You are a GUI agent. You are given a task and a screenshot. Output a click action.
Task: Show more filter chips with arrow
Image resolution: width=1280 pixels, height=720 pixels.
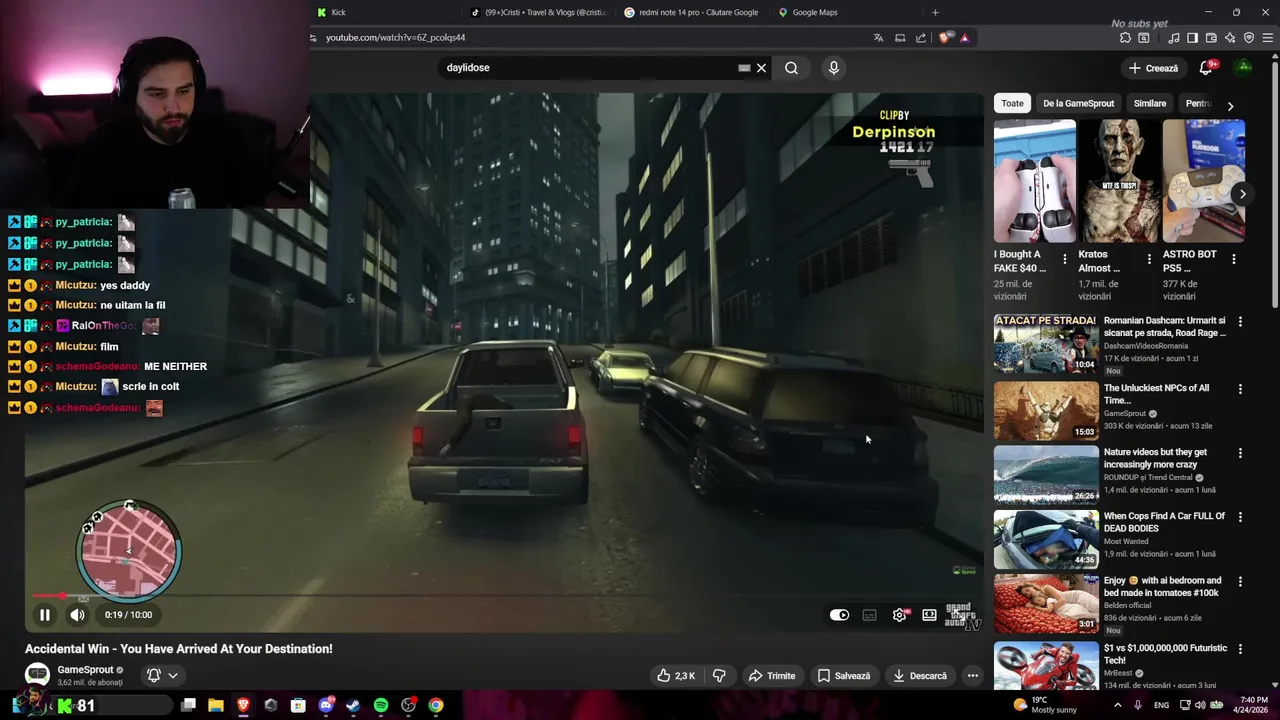(x=1230, y=105)
